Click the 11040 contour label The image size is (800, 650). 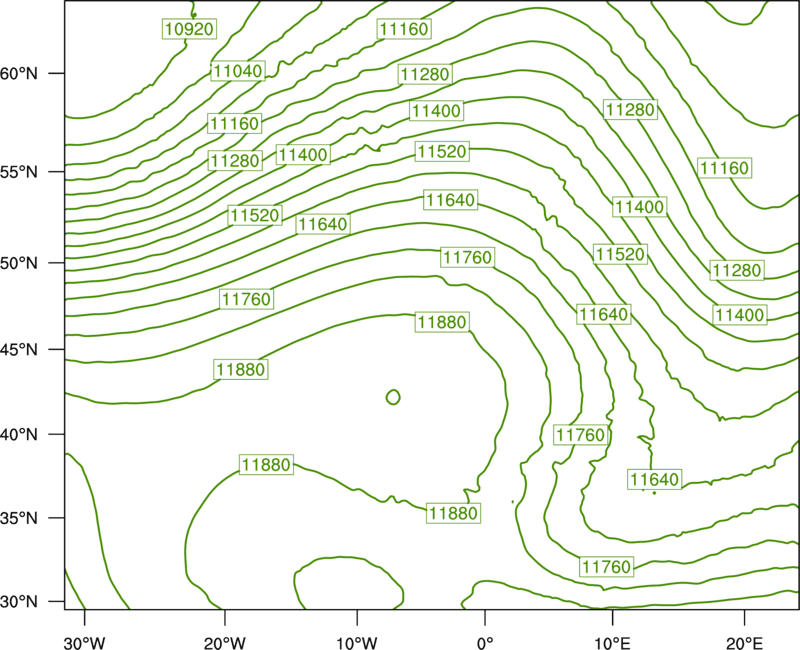(x=238, y=71)
